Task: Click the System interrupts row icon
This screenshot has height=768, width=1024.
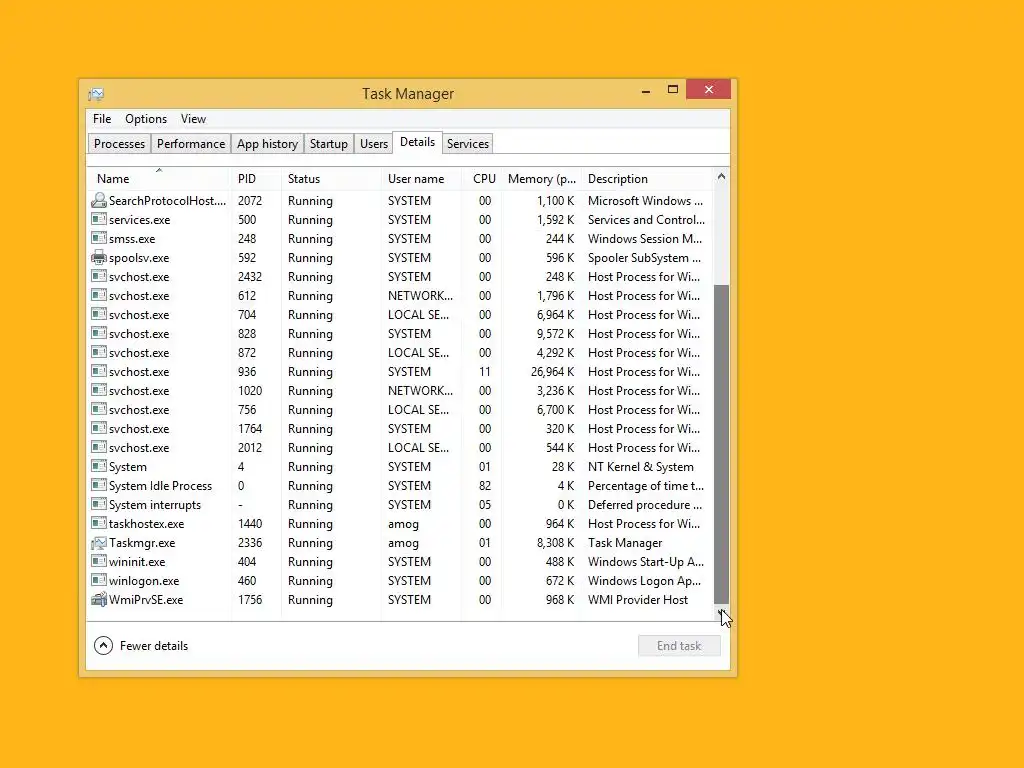Action: click(x=99, y=504)
